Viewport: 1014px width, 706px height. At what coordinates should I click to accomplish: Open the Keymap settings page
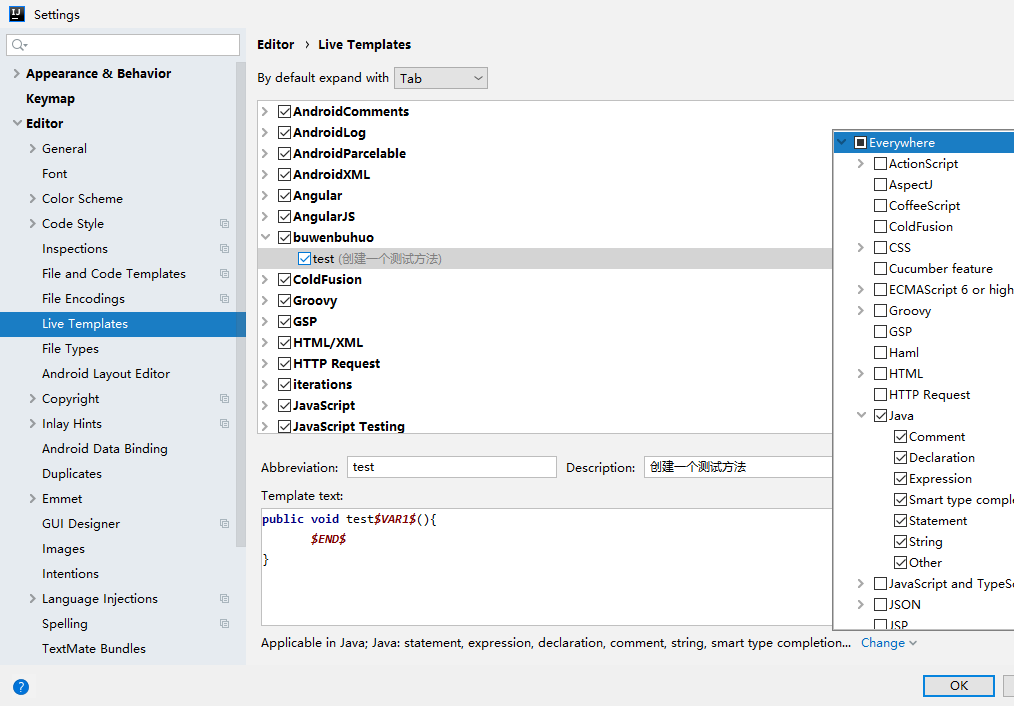[50, 99]
